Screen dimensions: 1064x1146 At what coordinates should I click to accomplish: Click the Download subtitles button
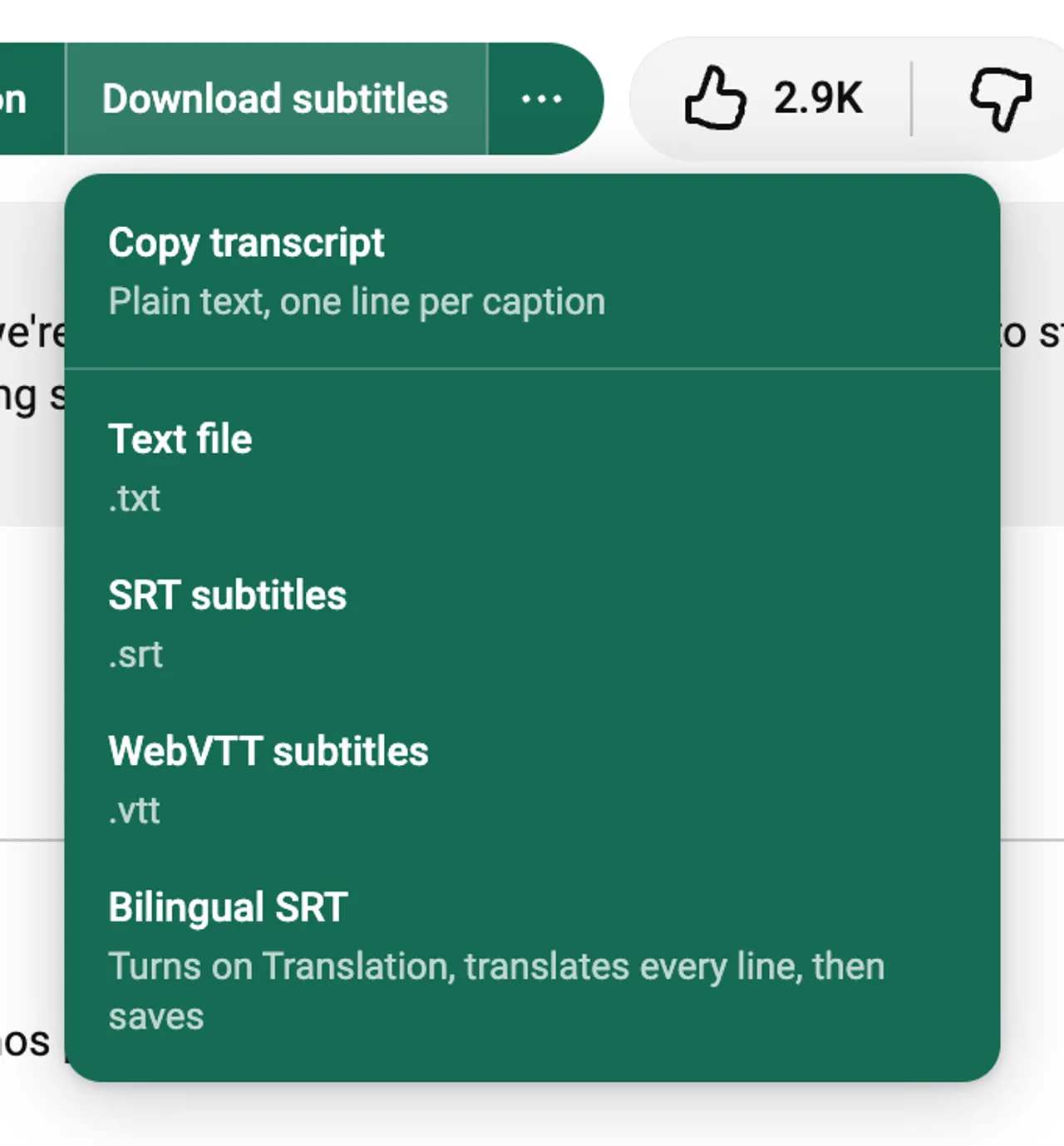click(x=276, y=99)
